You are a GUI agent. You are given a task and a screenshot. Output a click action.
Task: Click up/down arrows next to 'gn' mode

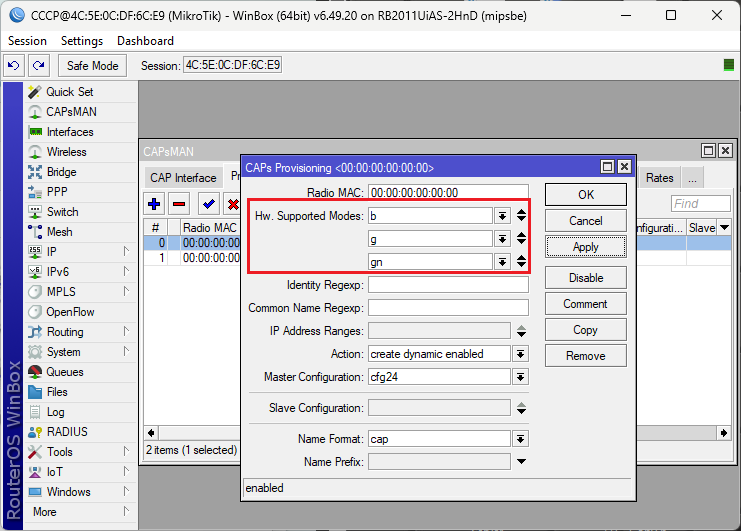pyautogui.click(x=521, y=261)
